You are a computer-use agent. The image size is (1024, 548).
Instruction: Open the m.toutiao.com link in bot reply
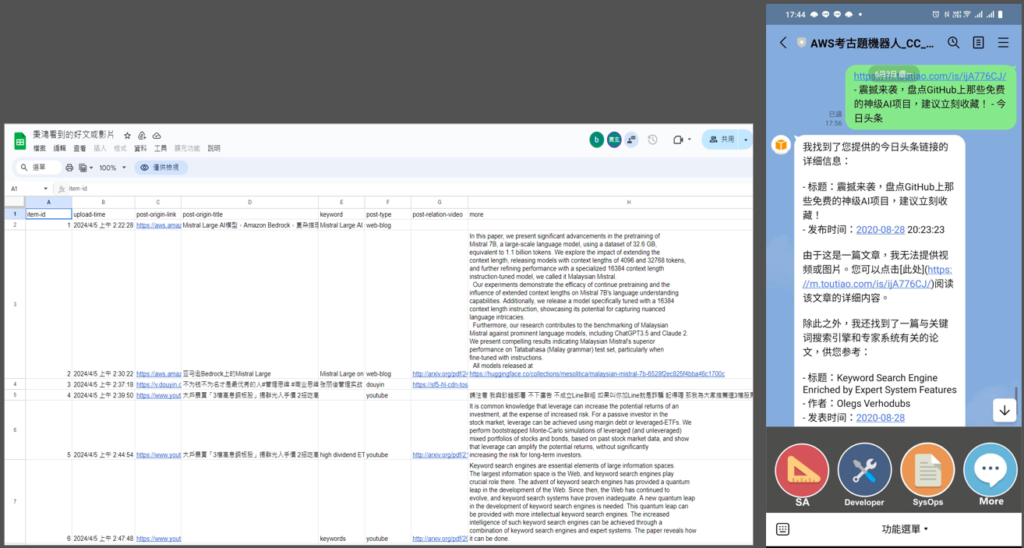(x=877, y=276)
